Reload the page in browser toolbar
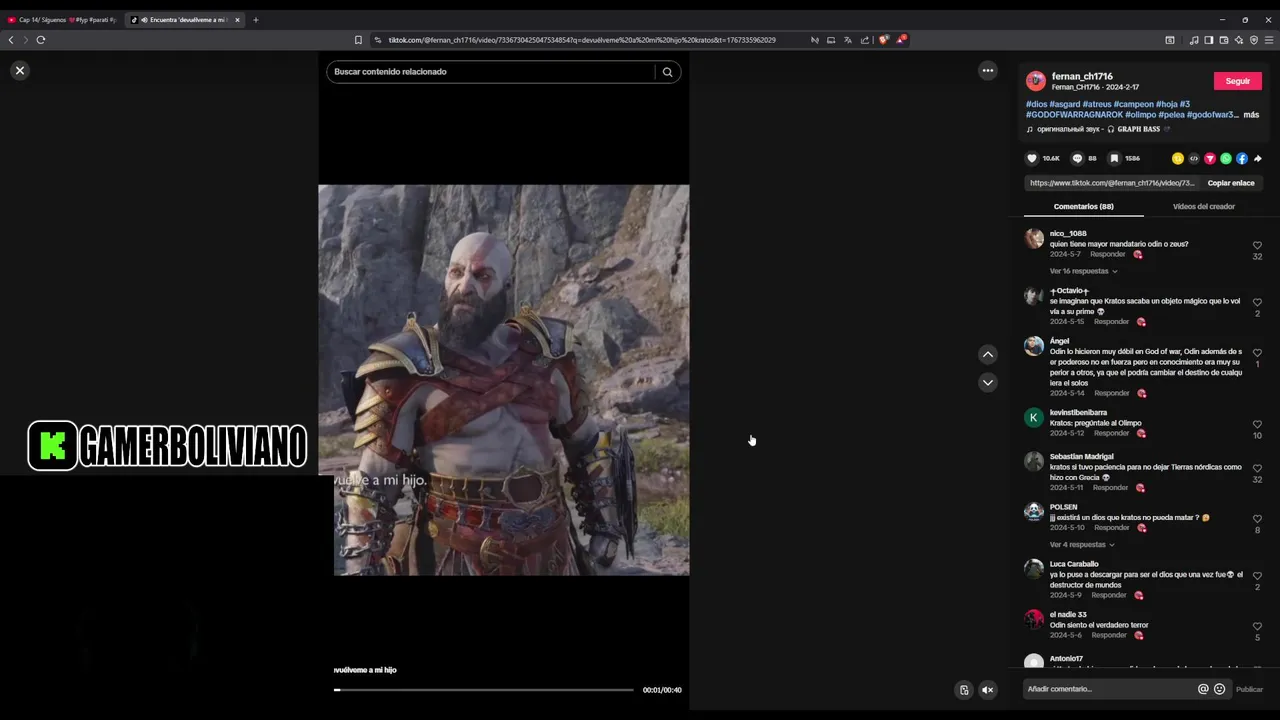 click(41, 40)
